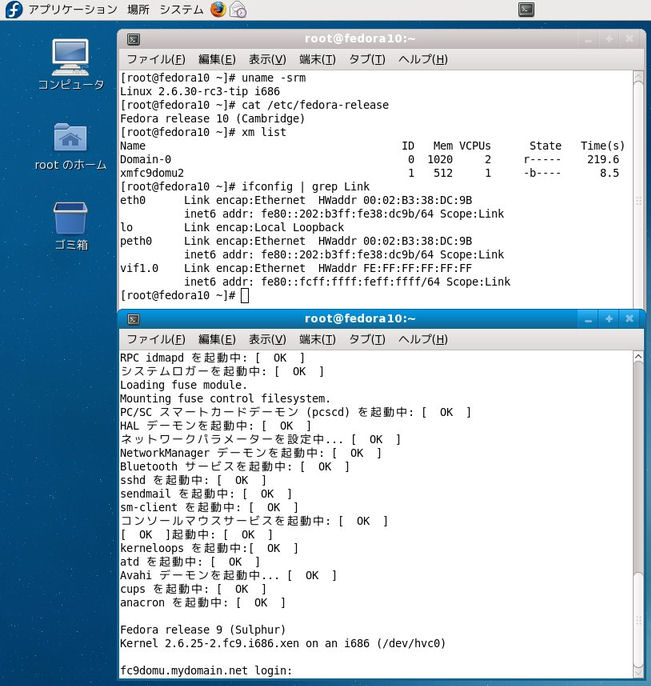Click lower terminal vertical scrollbar track
The width and height of the screenshot is (651, 686).
(638, 514)
